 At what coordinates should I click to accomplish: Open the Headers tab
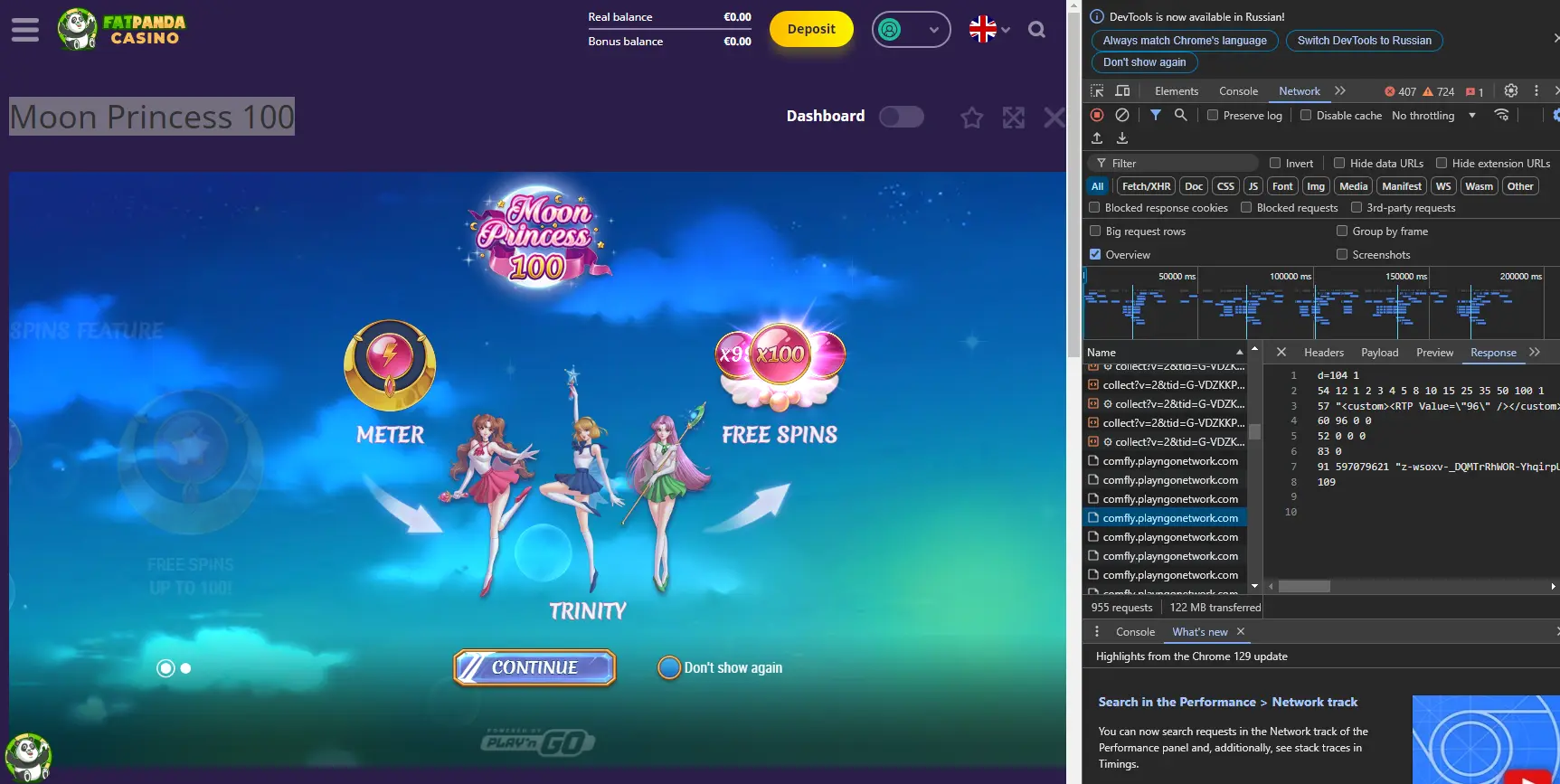(x=1323, y=353)
